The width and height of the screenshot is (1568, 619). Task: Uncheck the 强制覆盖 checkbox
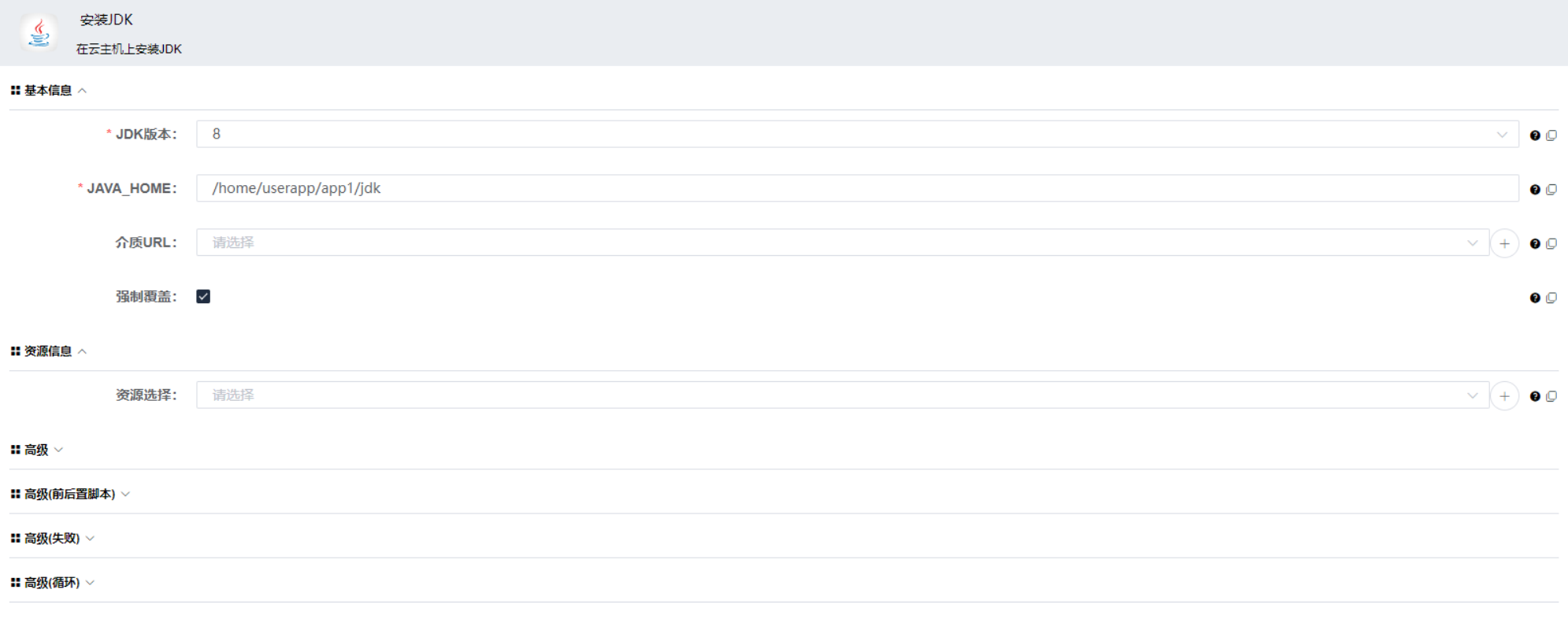[203, 296]
